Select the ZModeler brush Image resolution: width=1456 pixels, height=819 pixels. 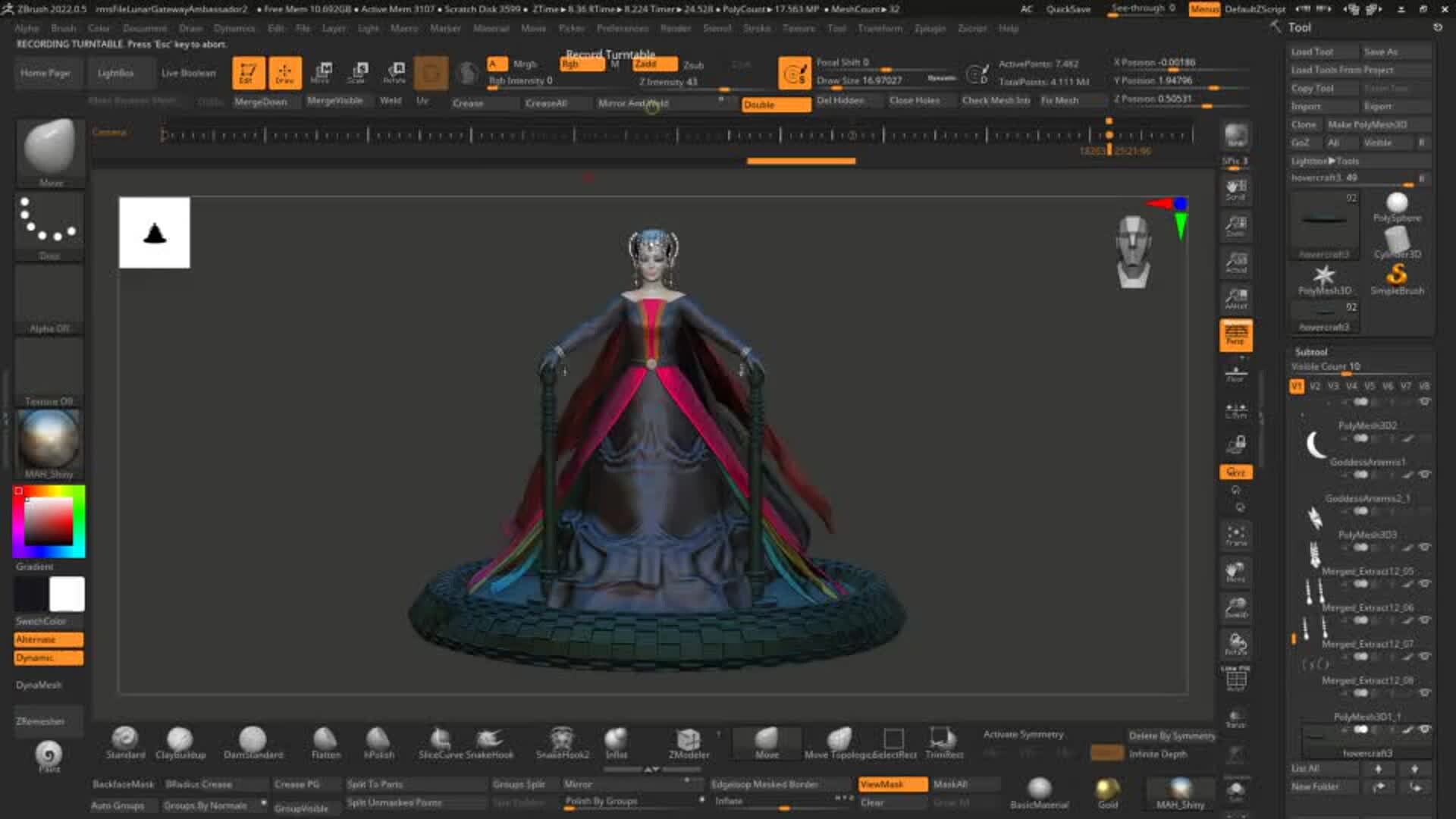click(688, 741)
